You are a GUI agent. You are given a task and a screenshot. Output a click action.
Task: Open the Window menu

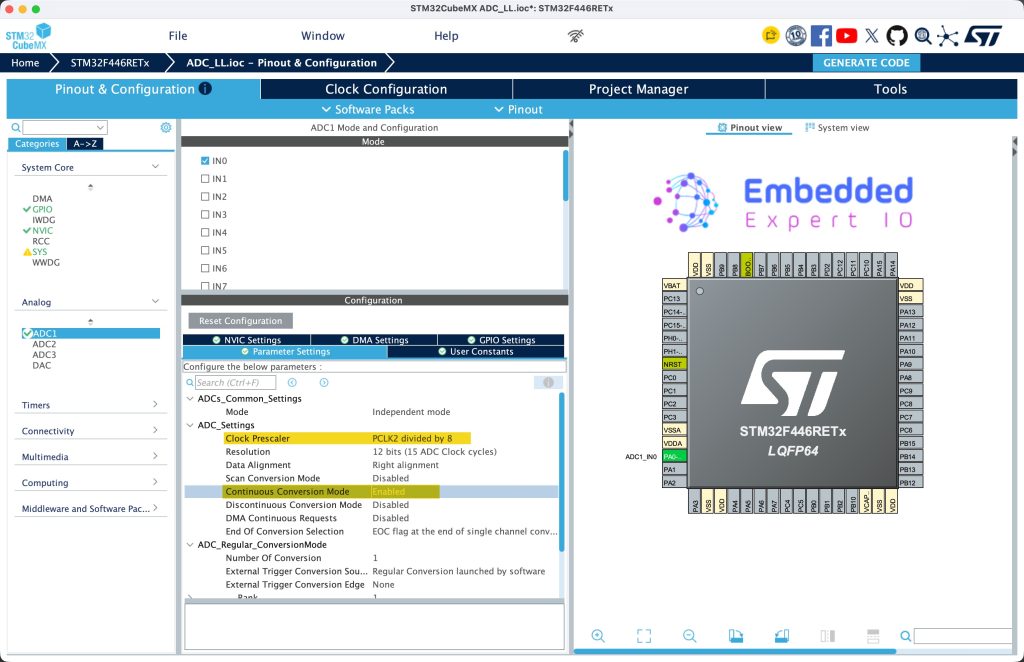tap(323, 36)
